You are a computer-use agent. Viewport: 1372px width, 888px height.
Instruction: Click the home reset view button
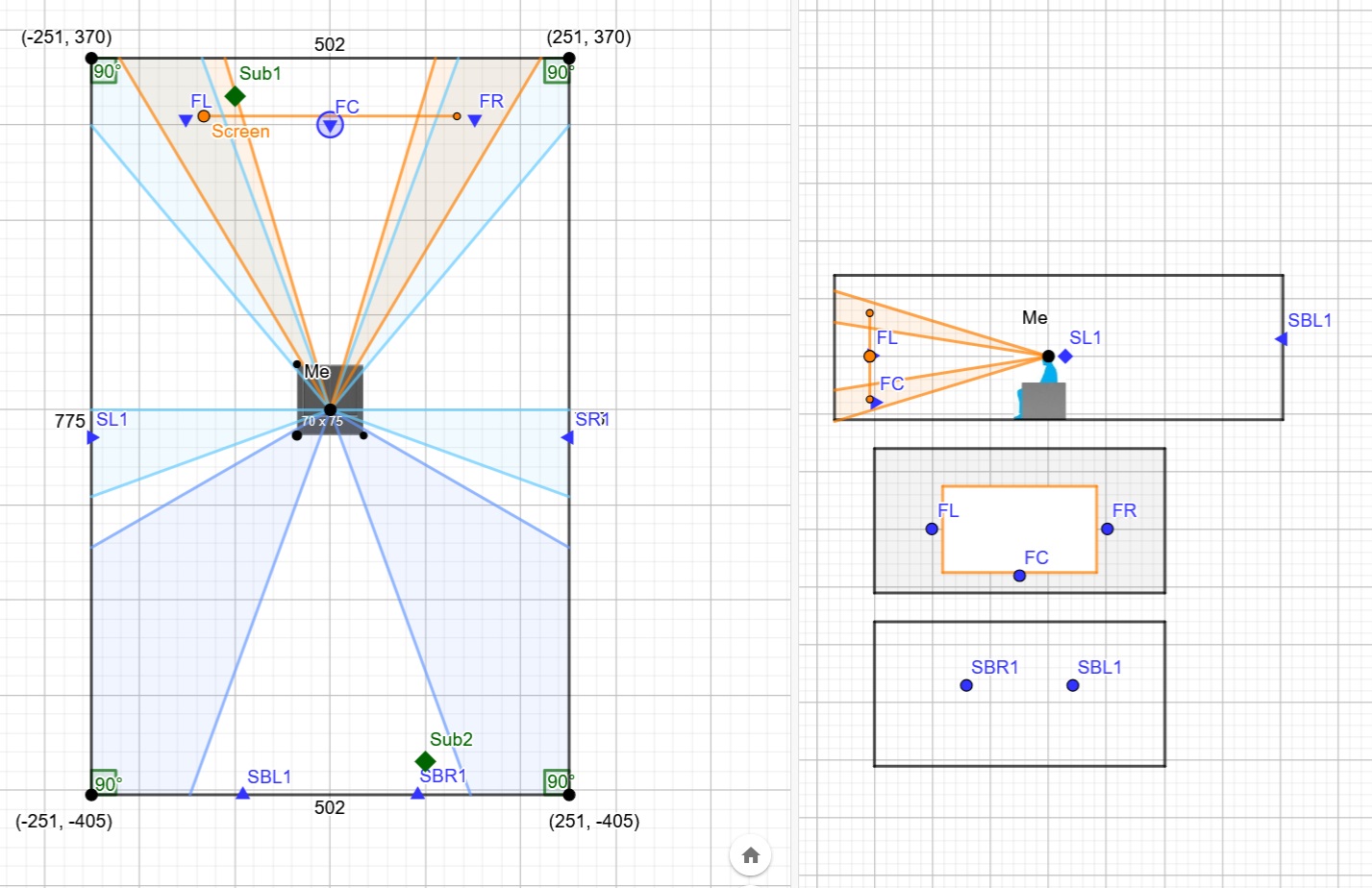751,855
